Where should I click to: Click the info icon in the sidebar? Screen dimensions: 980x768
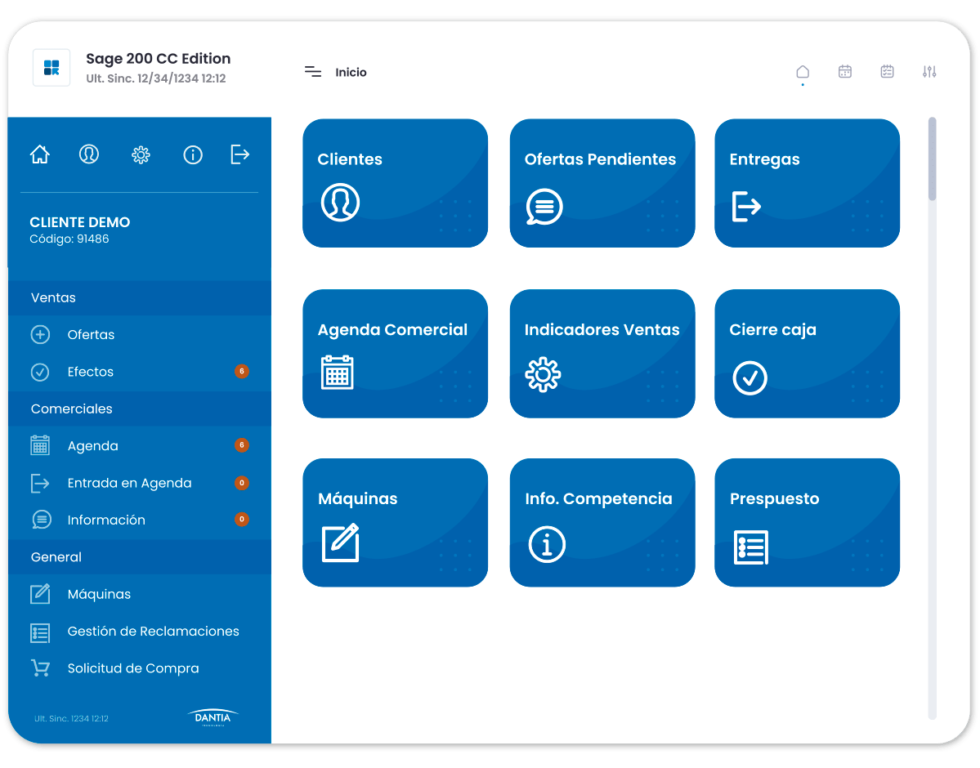(x=193, y=154)
